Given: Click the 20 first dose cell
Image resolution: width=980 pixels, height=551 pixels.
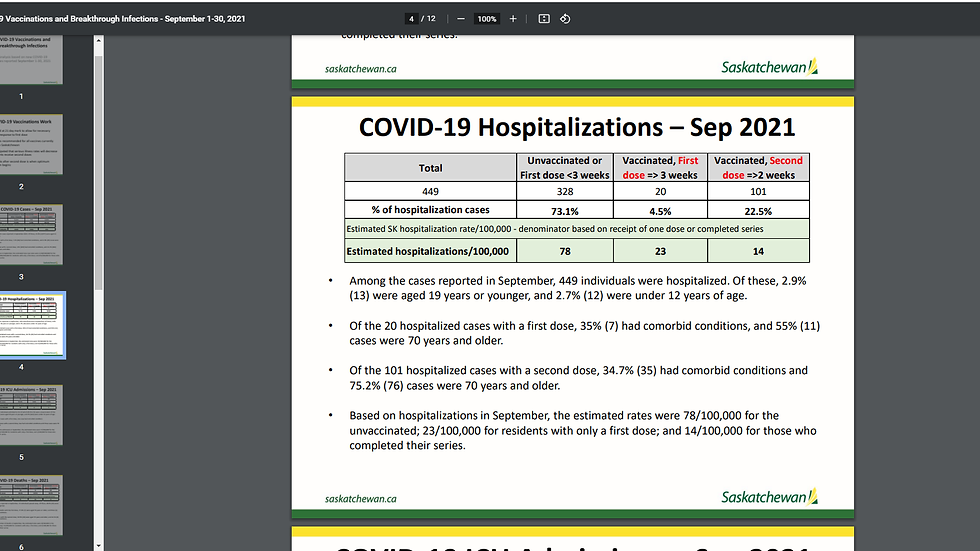Looking at the screenshot, I should (x=660, y=191).
